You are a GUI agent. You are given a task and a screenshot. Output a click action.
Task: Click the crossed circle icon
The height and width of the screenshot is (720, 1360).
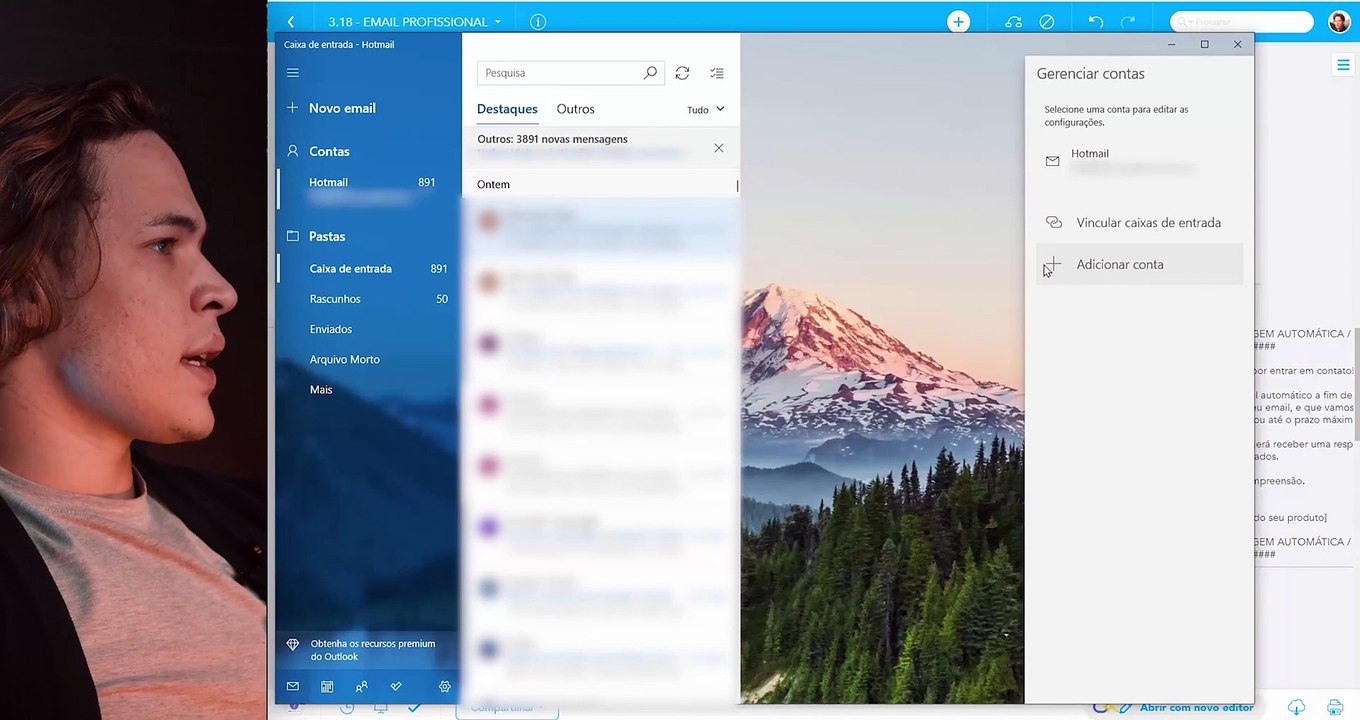[x=1047, y=21]
